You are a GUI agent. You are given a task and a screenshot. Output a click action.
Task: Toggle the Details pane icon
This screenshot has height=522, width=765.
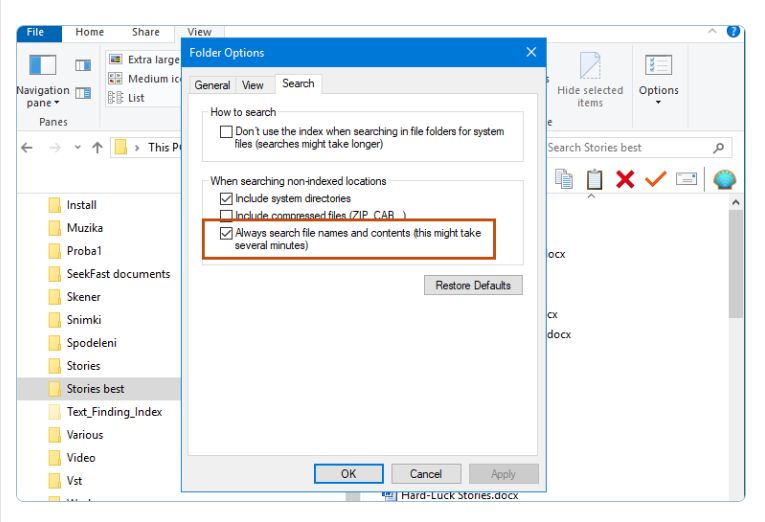(83, 93)
